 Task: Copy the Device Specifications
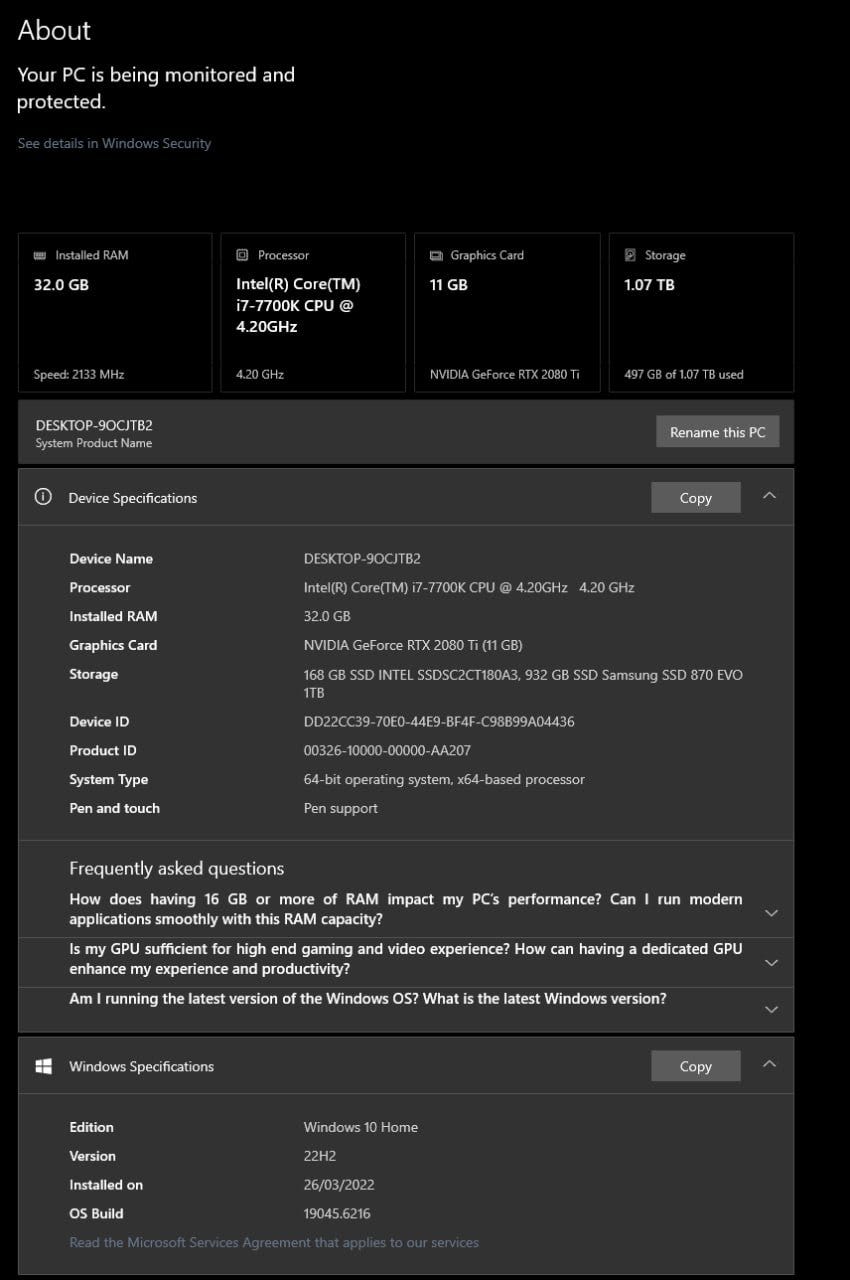(695, 498)
